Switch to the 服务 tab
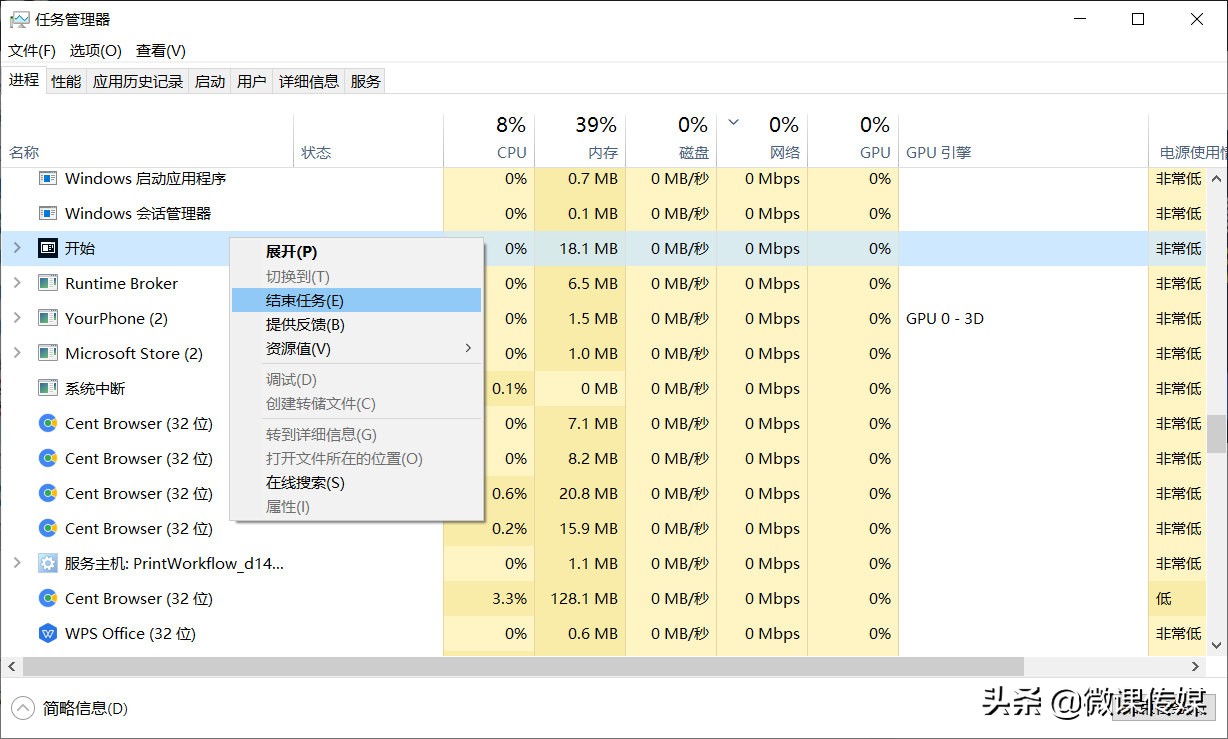 [366, 82]
